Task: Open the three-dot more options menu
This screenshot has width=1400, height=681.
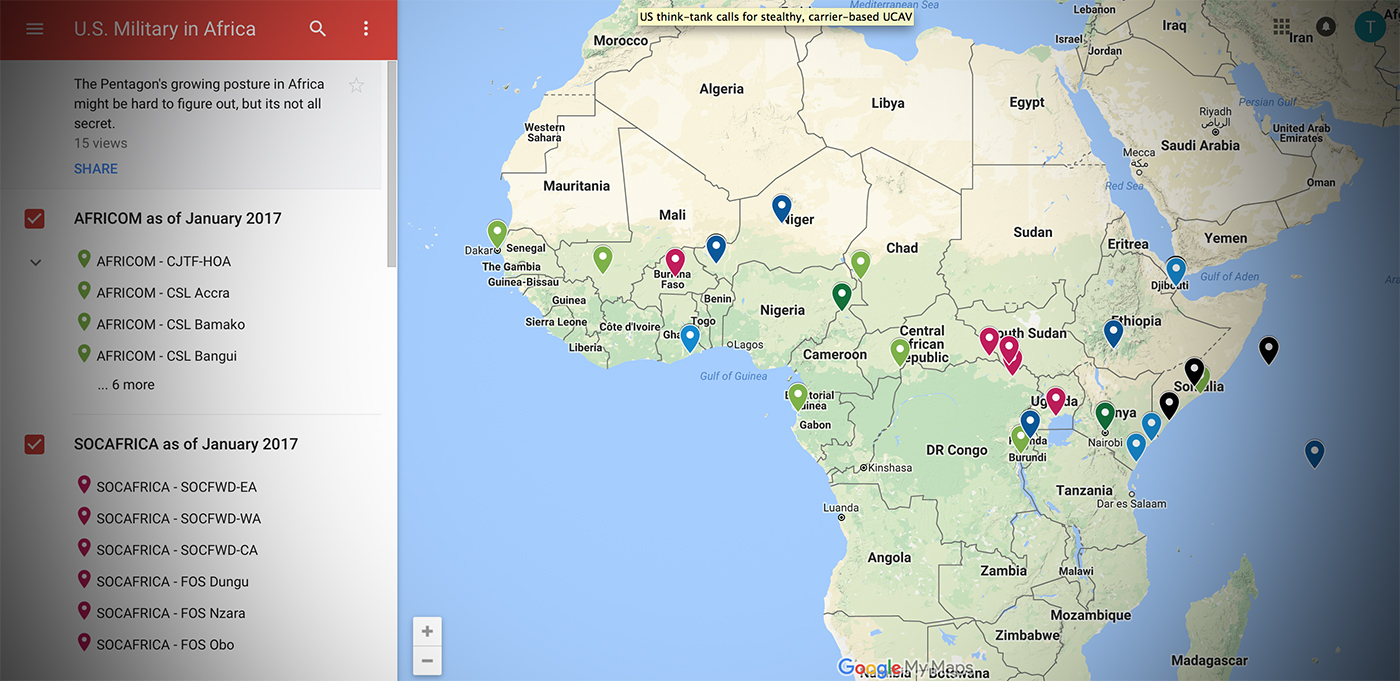Action: pos(366,29)
